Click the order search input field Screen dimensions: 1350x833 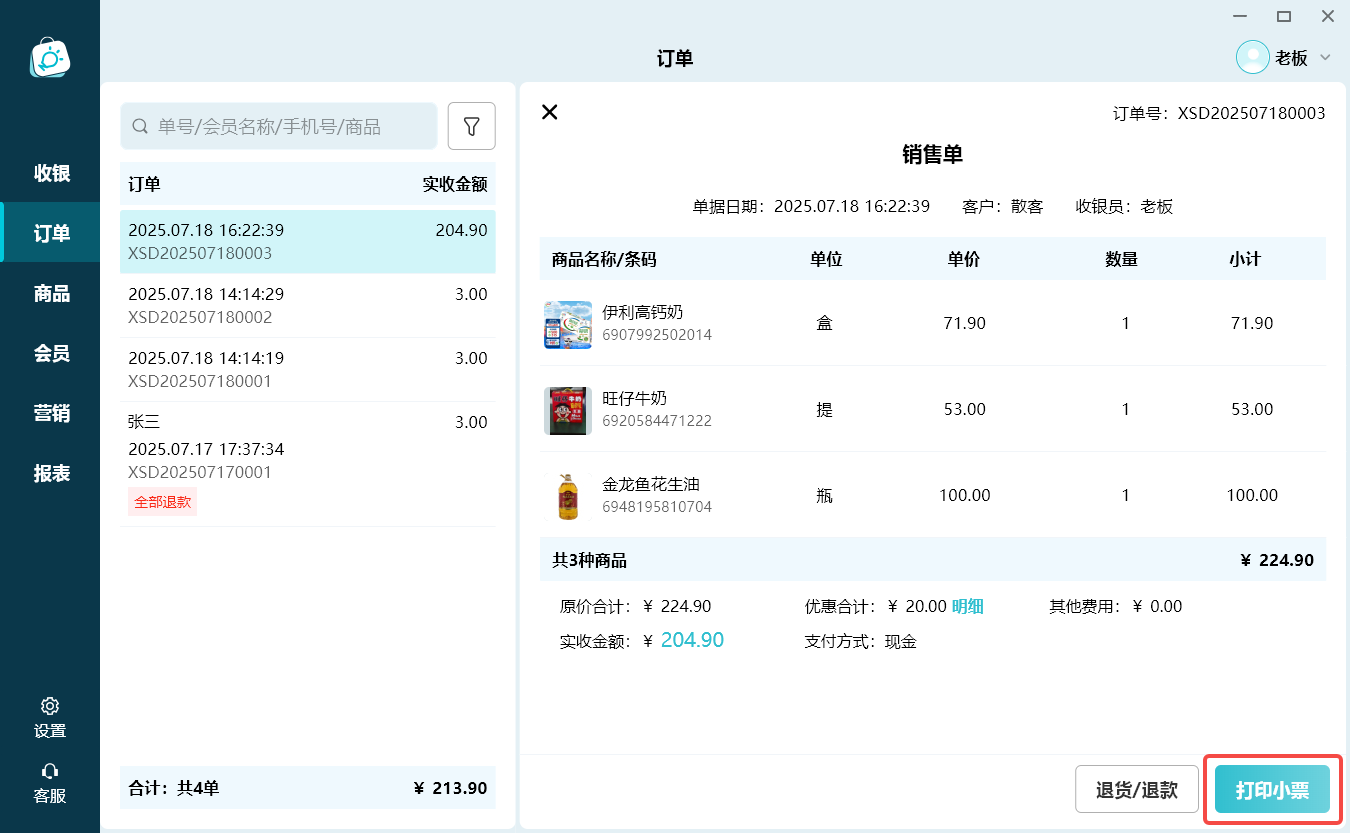[x=279, y=126]
